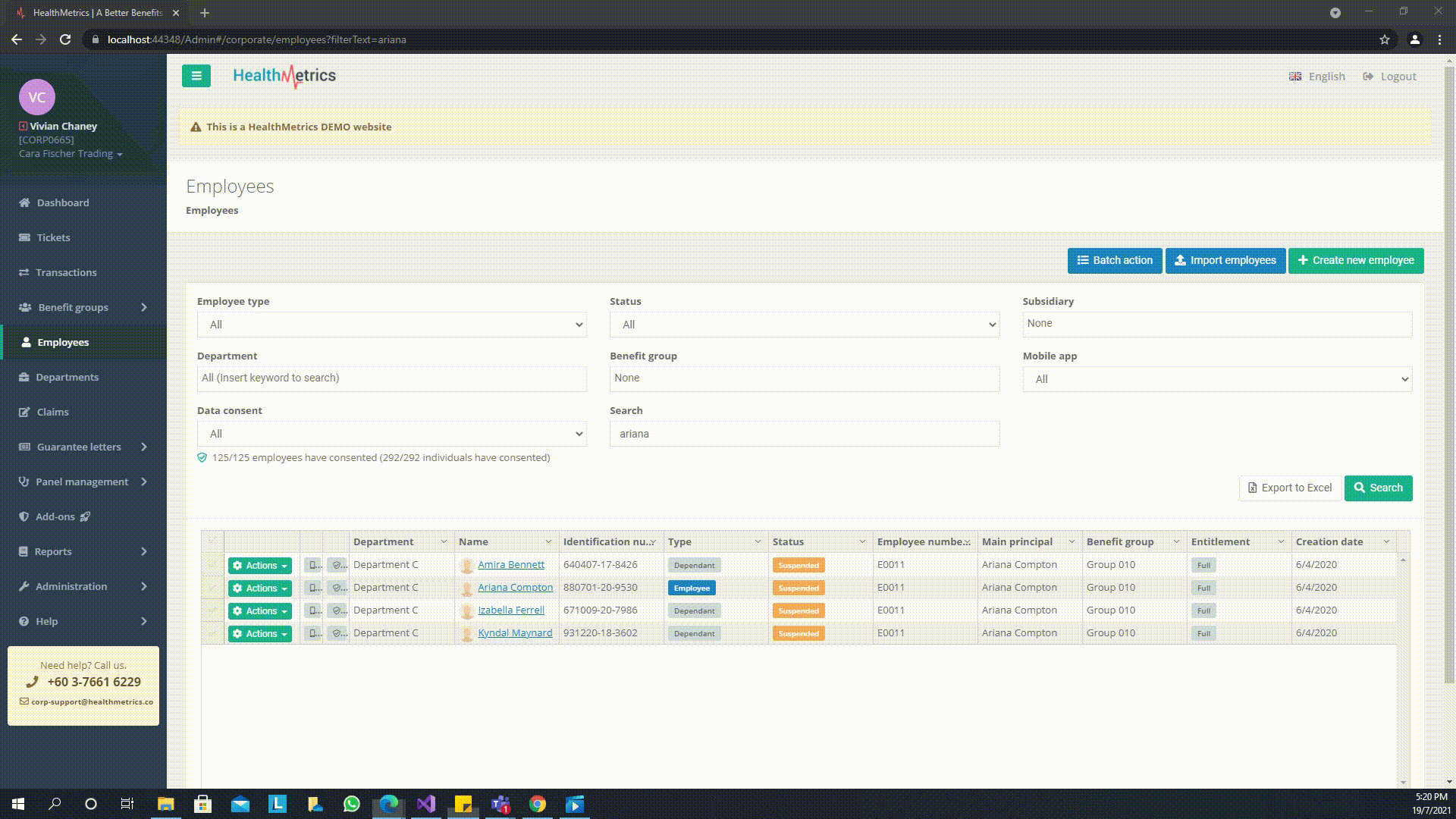This screenshot has height=819, width=1456.
Task: Click Izabella Ferrell's profile avatar icon
Action: click(x=467, y=610)
